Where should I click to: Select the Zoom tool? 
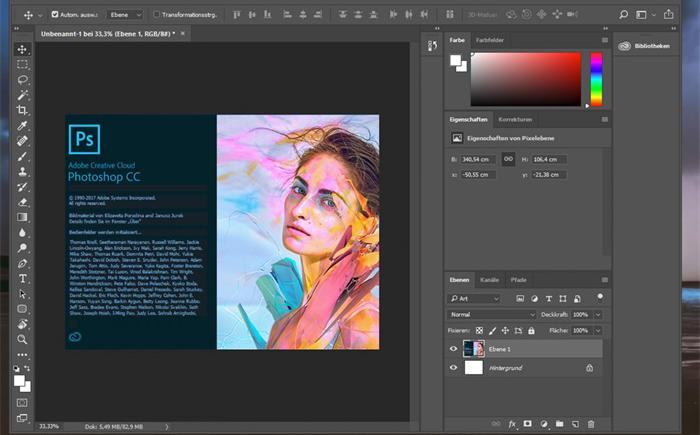[22, 339]
